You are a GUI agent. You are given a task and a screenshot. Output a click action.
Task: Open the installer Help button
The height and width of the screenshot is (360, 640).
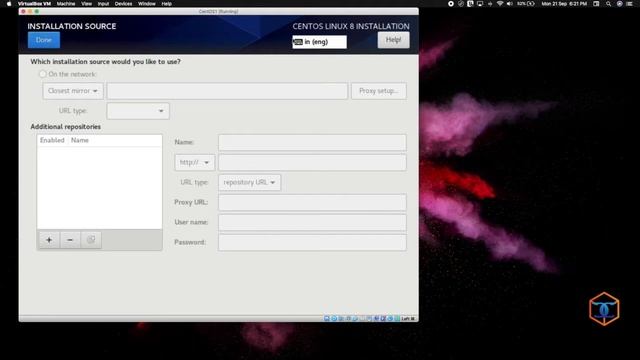[393, 40]
